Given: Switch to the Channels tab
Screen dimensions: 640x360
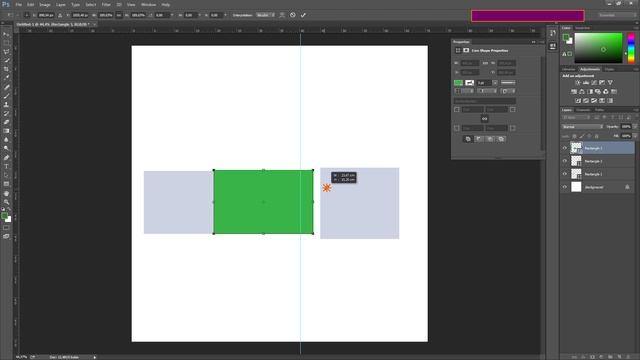Looking at the screenshot, I should pos(583,110).
